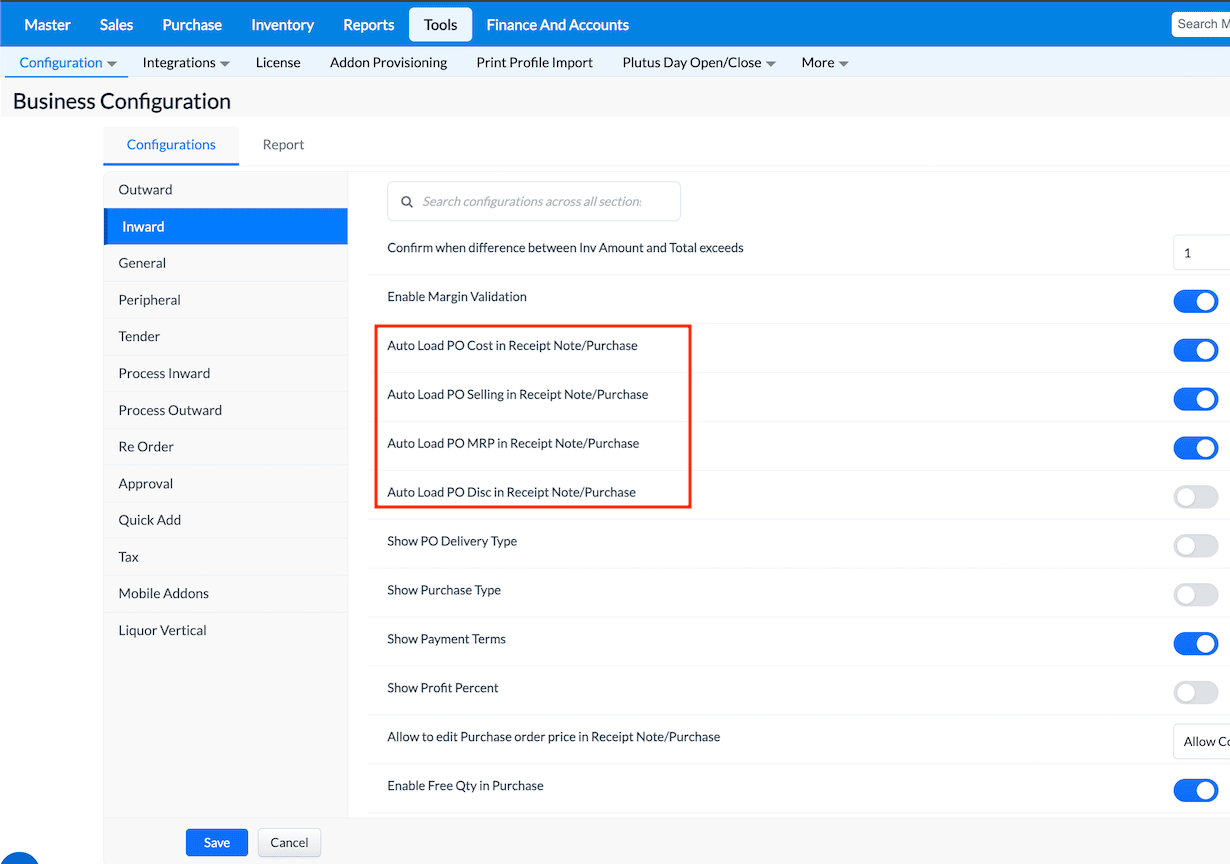Switch to the Report tab
The image size is (1230, 864).
[283, 145]
